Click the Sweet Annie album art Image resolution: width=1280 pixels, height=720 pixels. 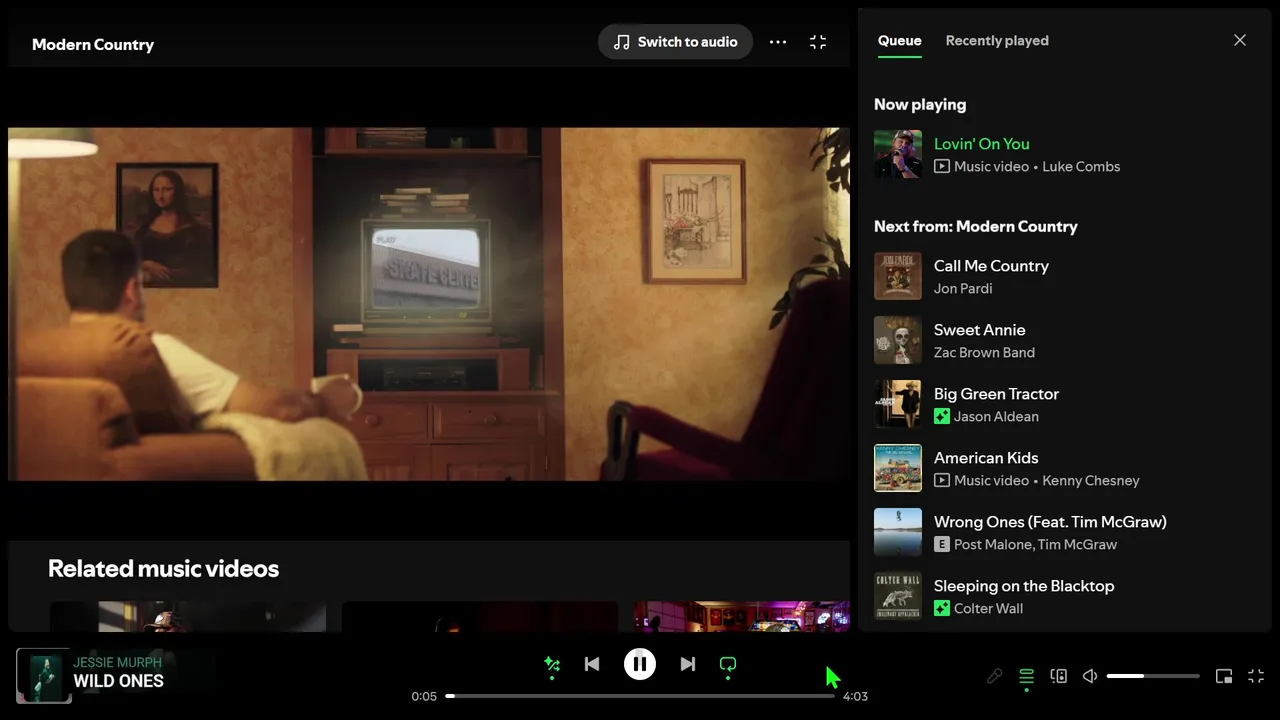(x=898, y=340)
